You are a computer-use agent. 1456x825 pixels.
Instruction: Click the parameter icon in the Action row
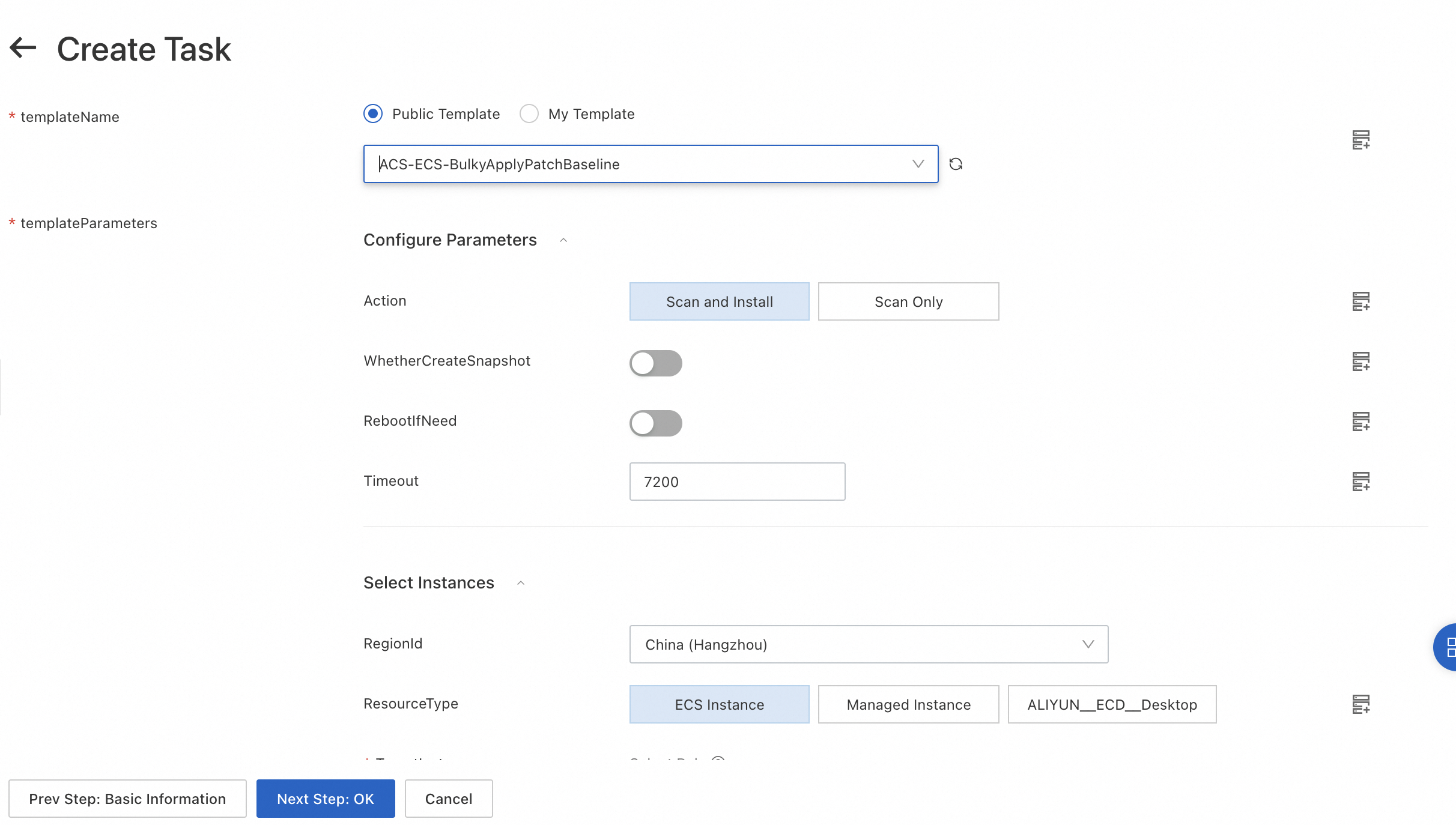click(x=1360, y=301)
